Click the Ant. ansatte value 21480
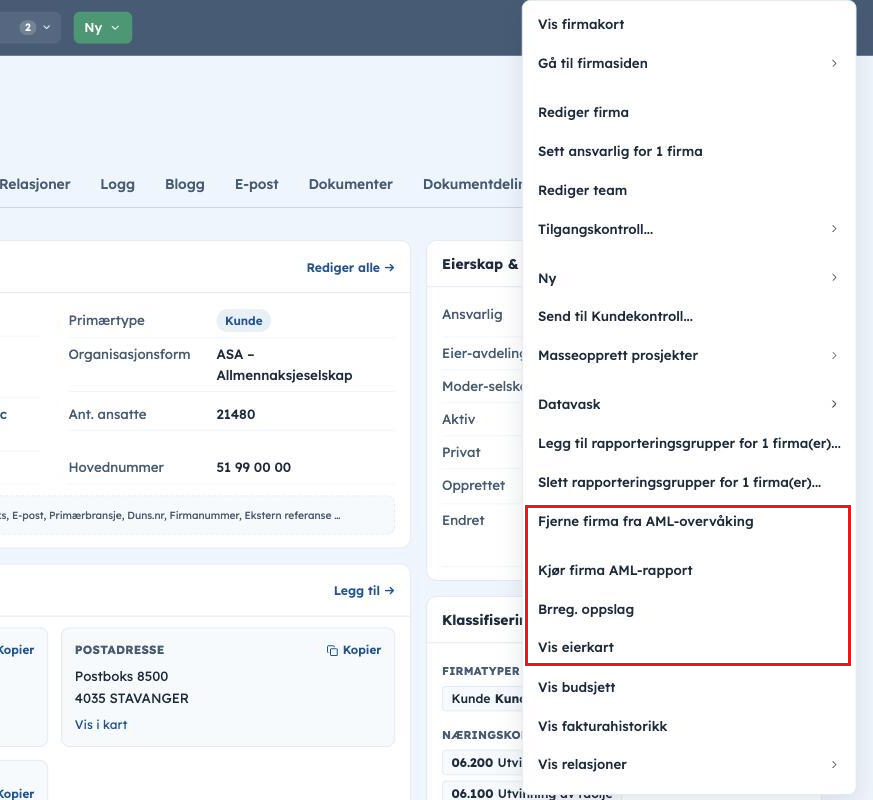 click(x=236, y=415)
